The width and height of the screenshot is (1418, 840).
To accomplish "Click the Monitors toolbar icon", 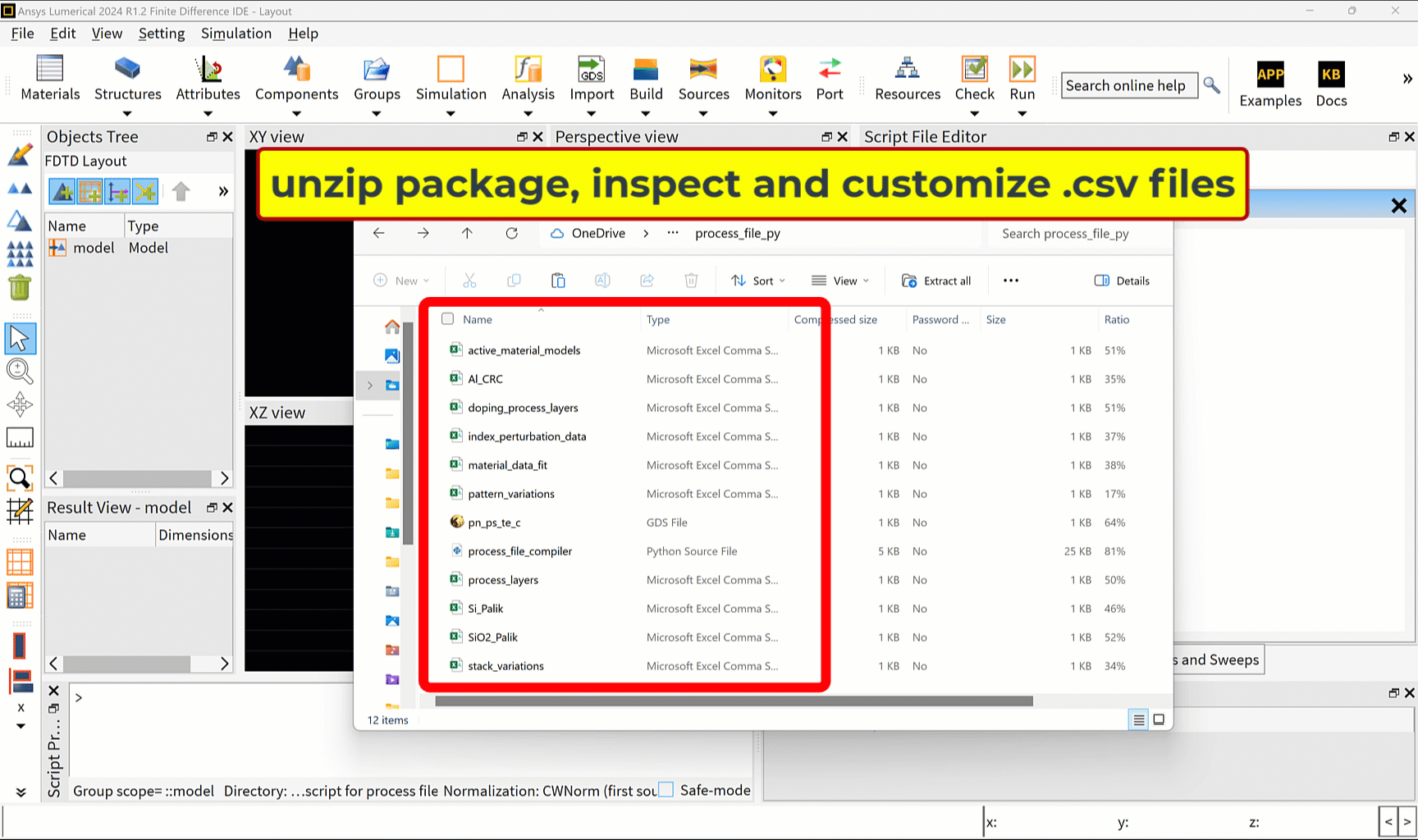I will coord(772,69).
